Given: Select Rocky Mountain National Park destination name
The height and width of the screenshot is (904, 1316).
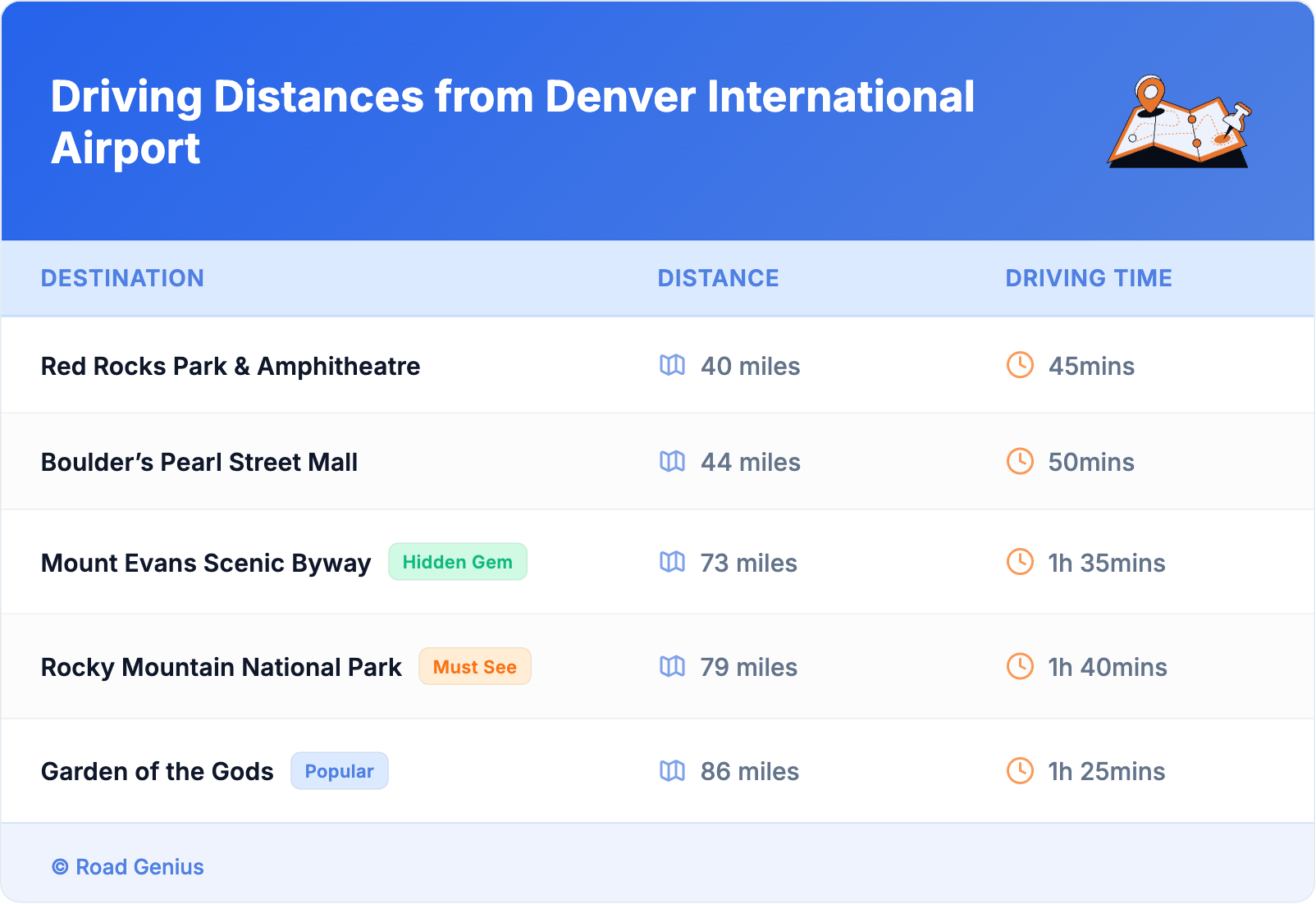Looking at the screenshot, I should click(222, 667).
